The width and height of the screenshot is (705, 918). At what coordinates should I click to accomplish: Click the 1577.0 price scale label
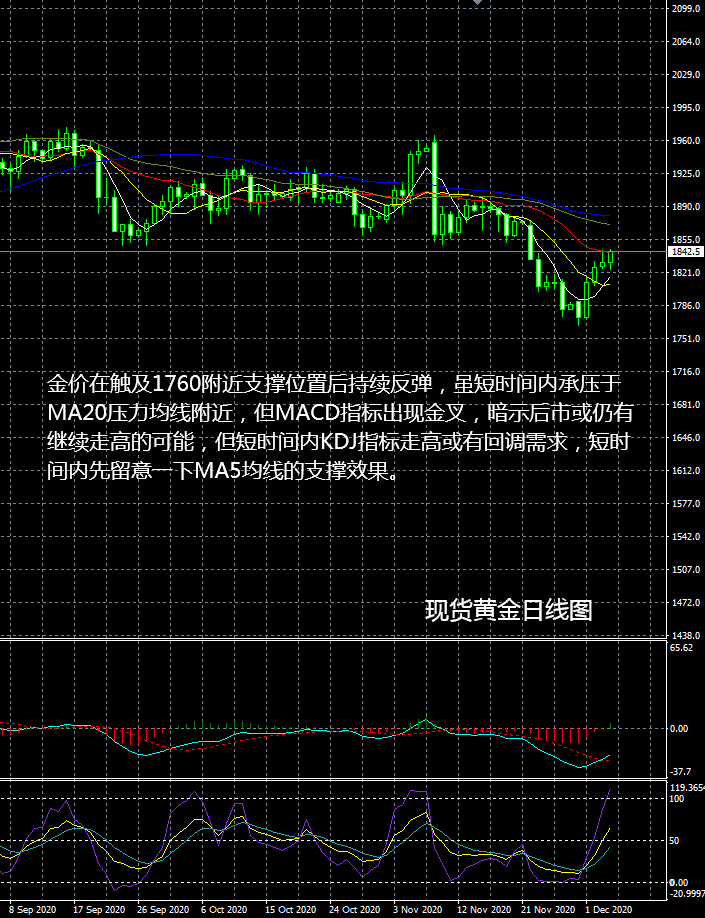pyautogui.click(x=686, y=503)
